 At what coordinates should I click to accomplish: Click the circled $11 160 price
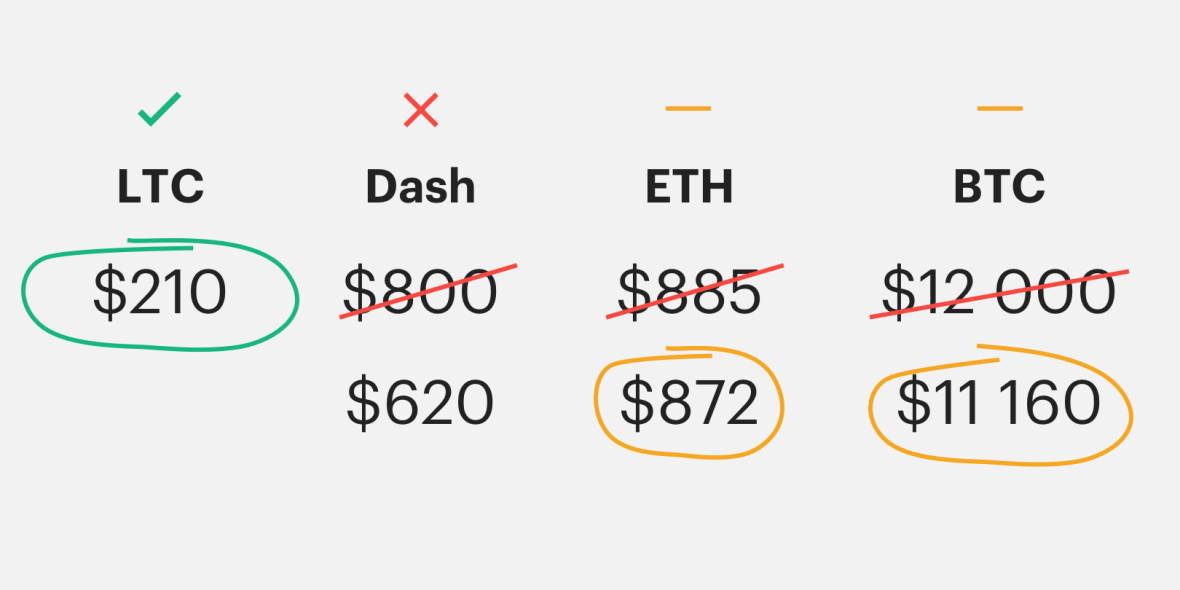(999, 403)
